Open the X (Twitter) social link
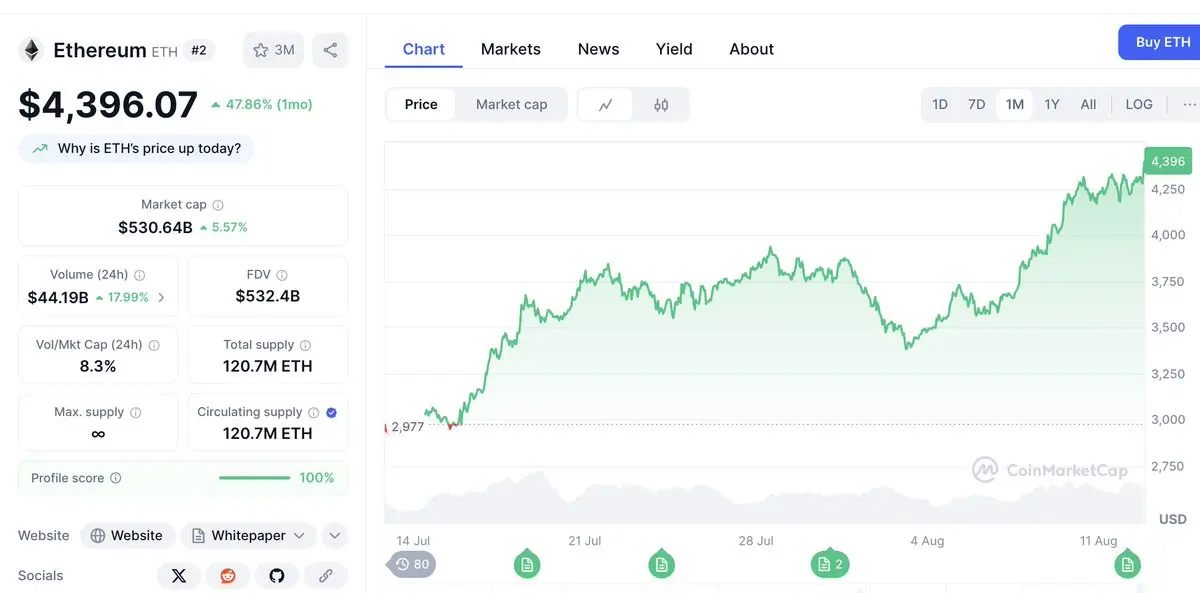The height and width of the screenshot is (593, 1200). [x=179, y=576]
